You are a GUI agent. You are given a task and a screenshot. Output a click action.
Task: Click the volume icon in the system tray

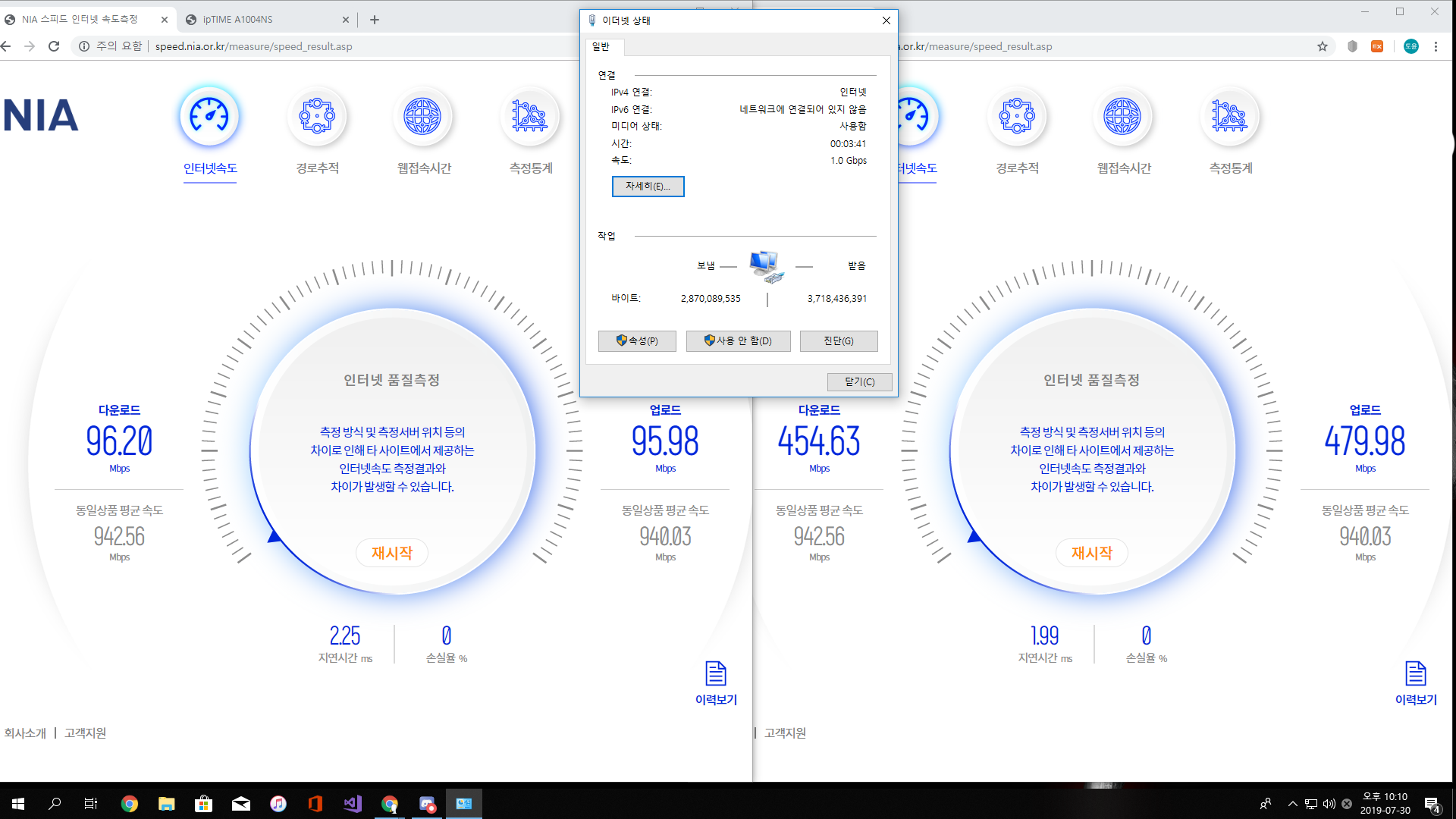(1329, 804)
